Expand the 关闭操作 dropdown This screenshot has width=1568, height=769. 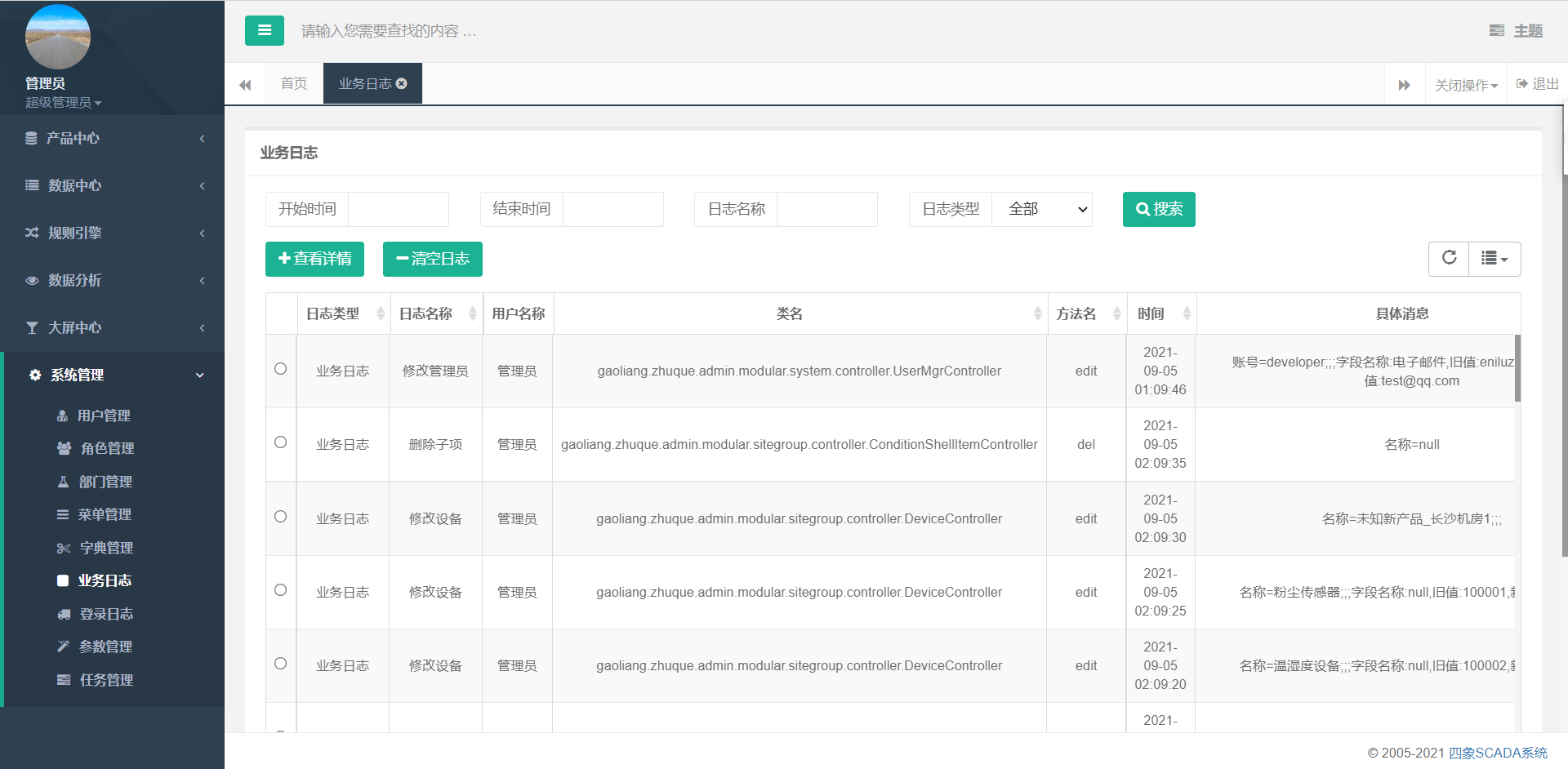[x=1466, y=85]
